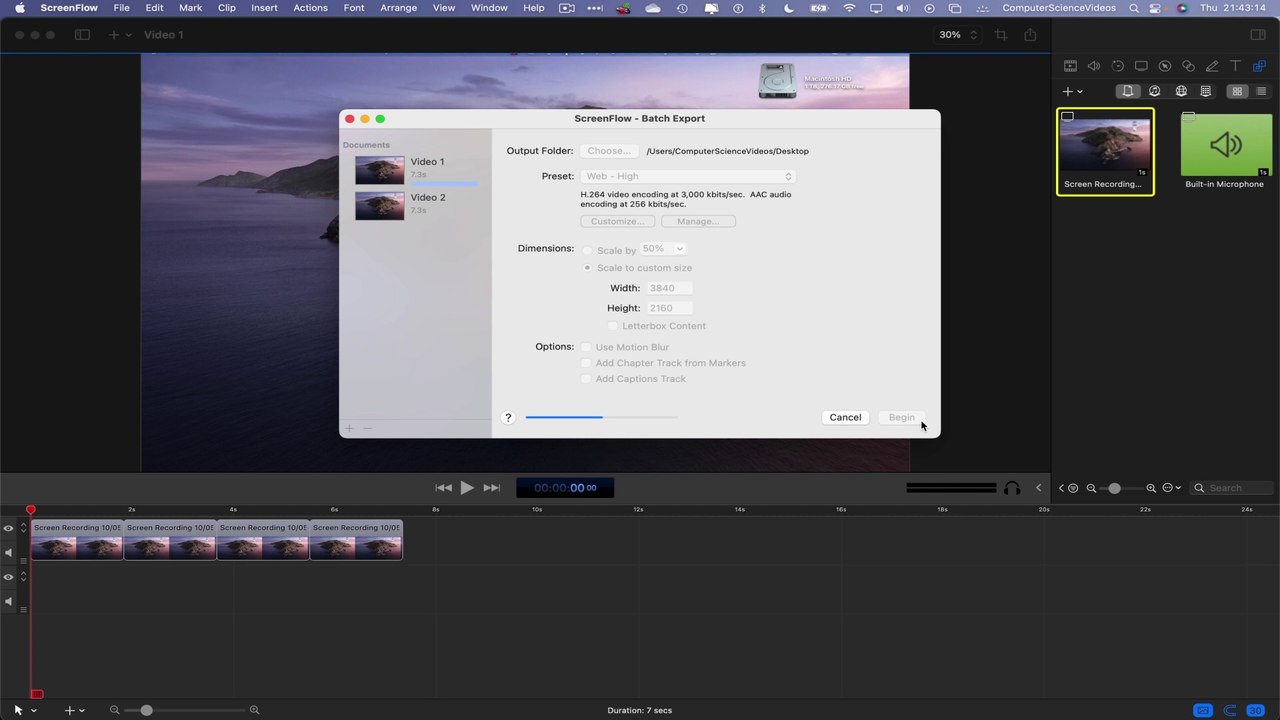Open the ScreenFlow menu
The width and height of the screenshot is (1280, 720).
click(69, 8)
